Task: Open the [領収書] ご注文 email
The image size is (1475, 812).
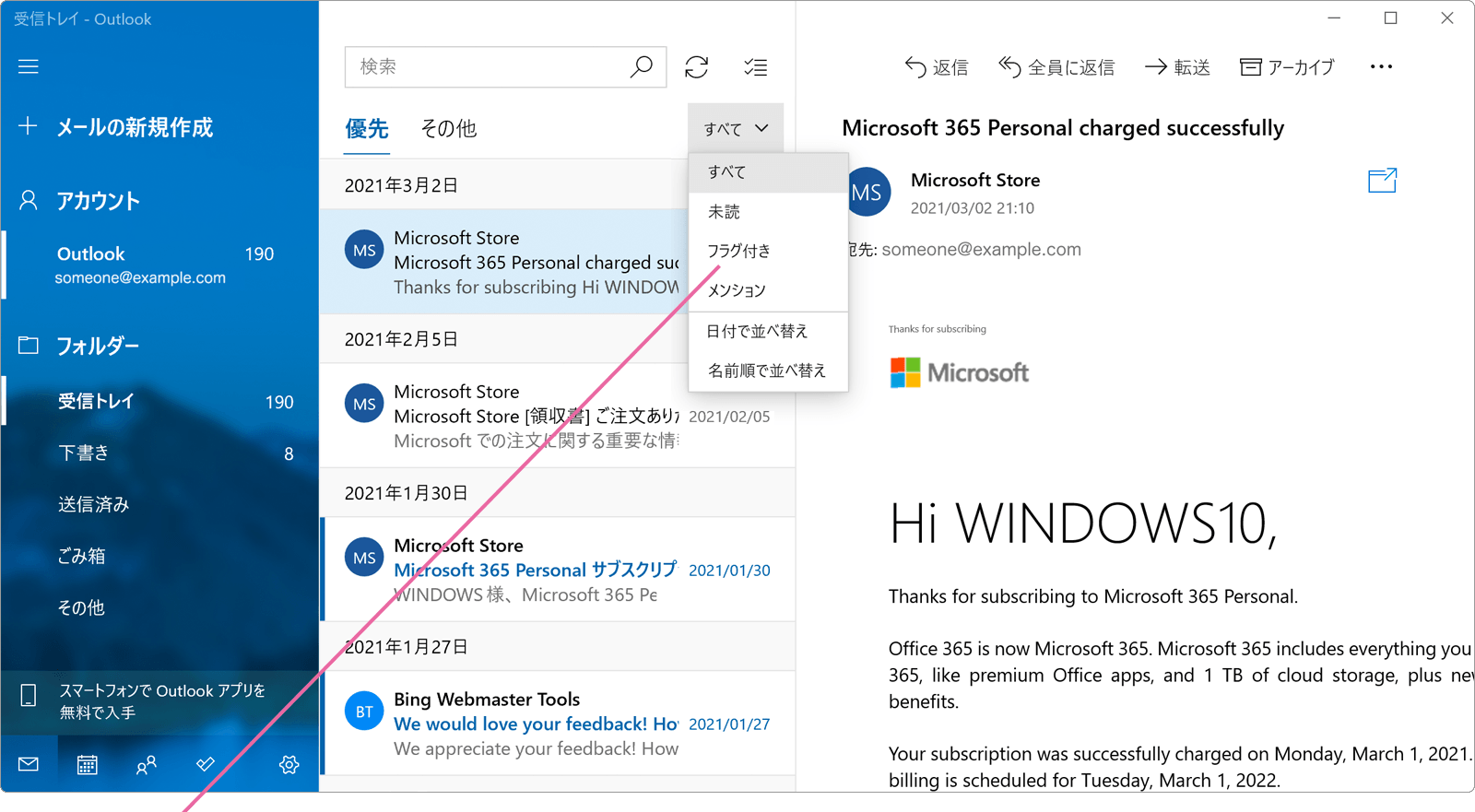Action: tap(557, 416)
